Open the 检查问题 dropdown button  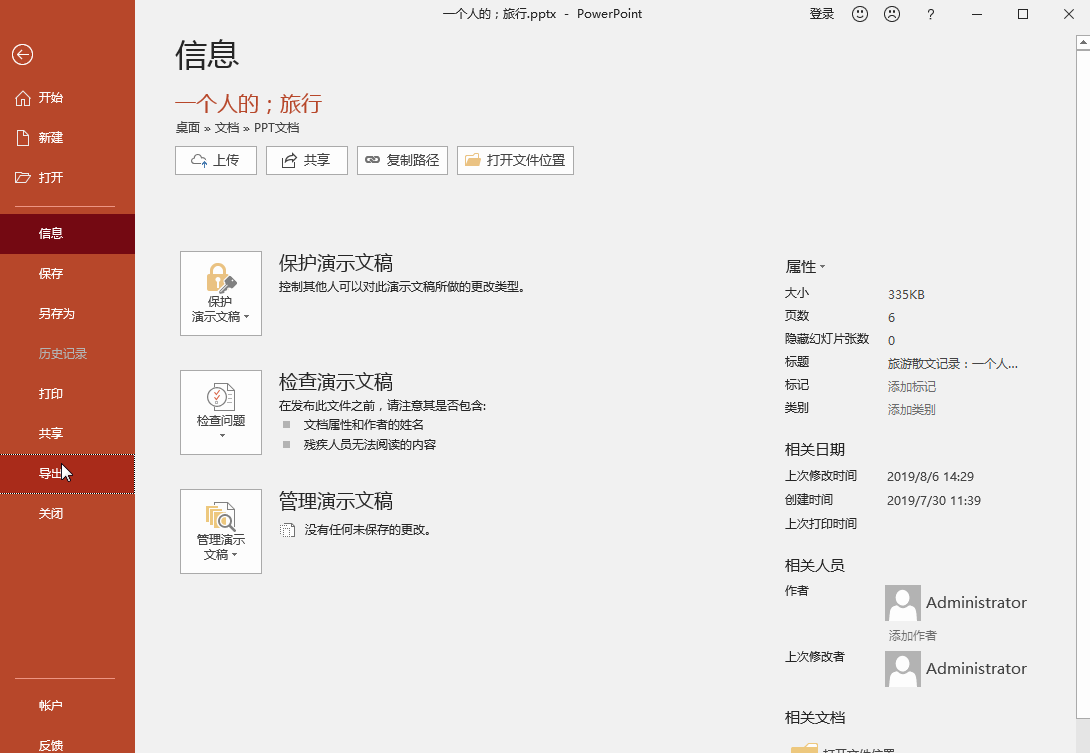(x=221, y=412)
